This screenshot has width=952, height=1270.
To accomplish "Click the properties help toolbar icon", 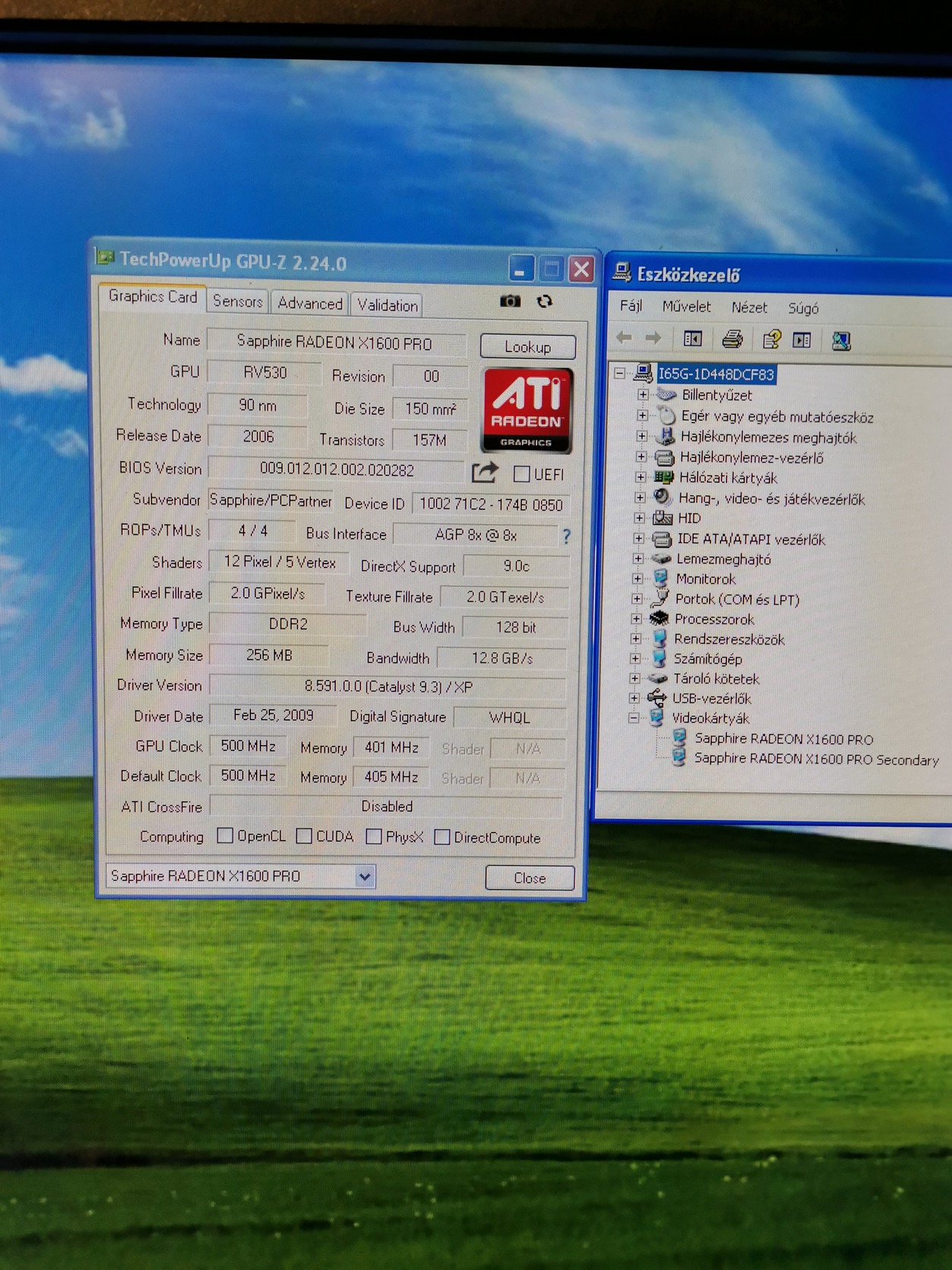I will 771,340.
